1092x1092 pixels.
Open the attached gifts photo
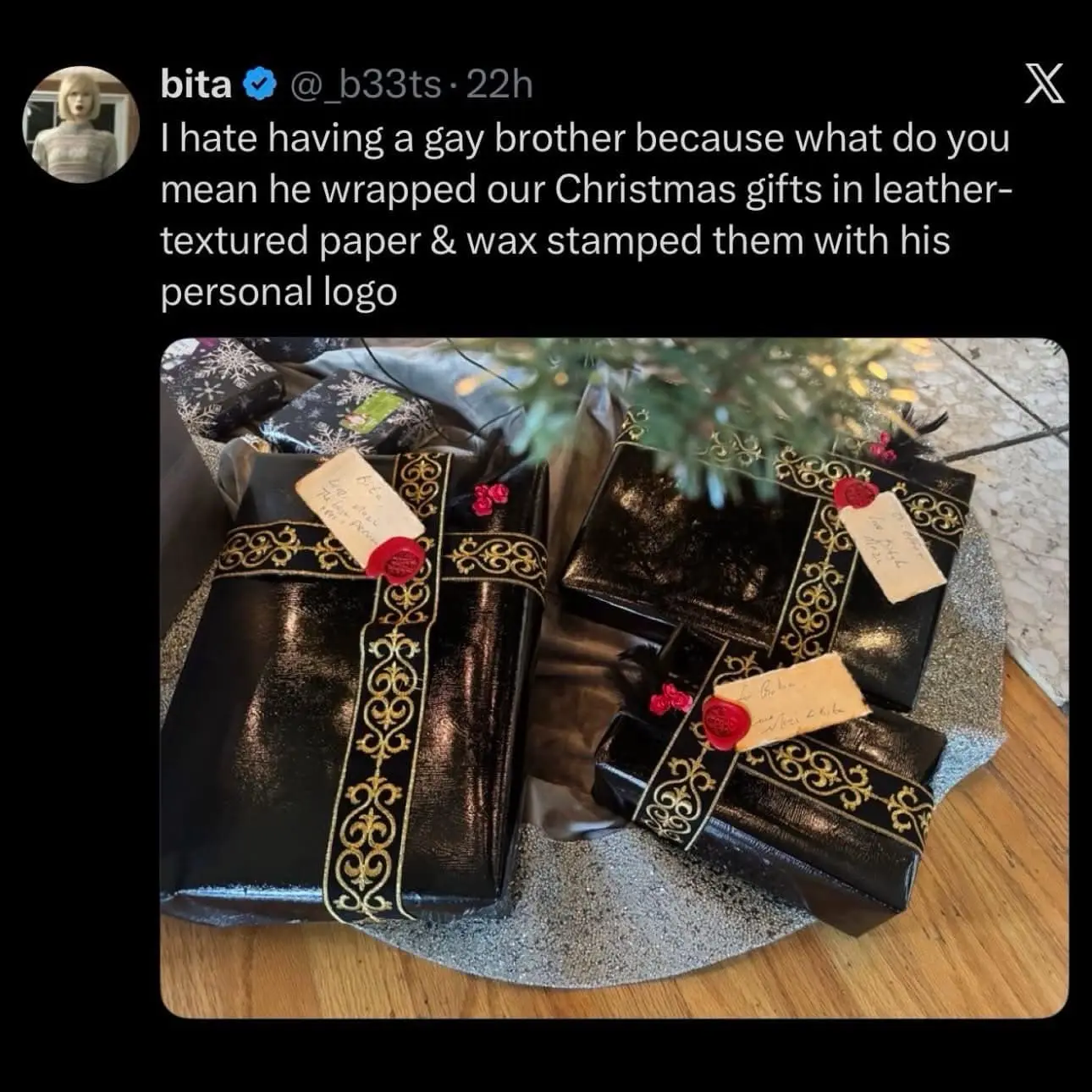click(x=614, y=677)
